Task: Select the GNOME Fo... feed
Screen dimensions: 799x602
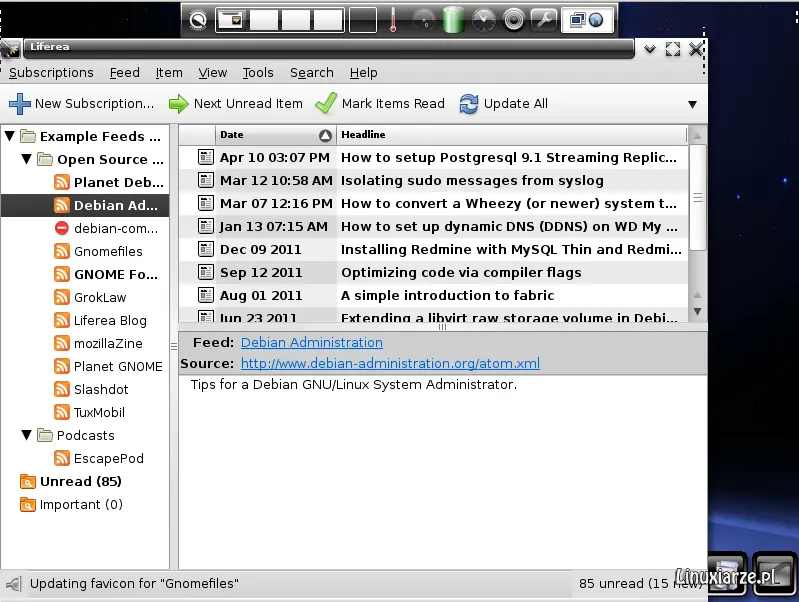Action: [106, 274]
